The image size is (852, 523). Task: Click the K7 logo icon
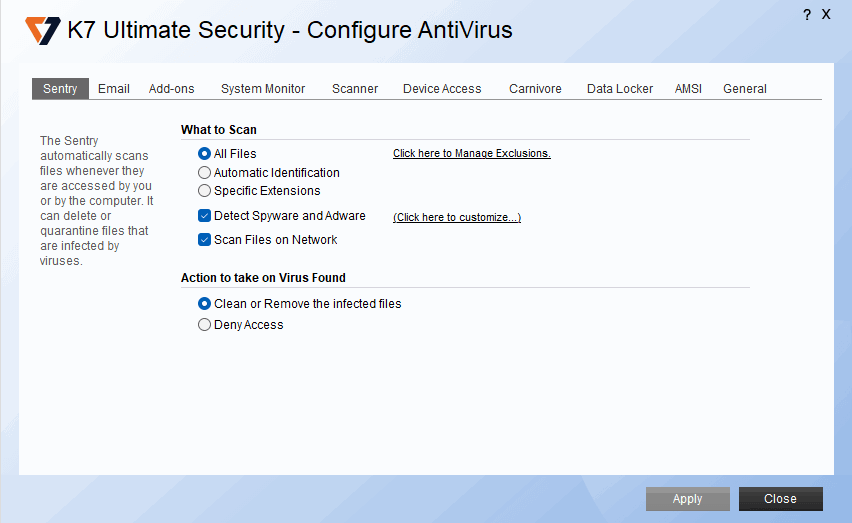click(43, 30)
